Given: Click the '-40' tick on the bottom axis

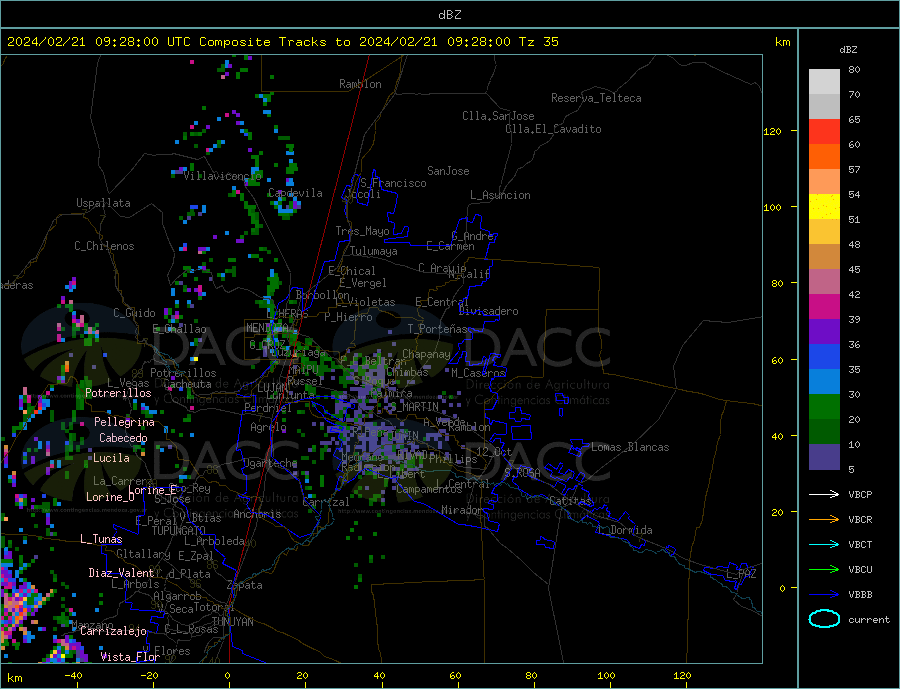Looking at the screenshot, I should 73,676.
